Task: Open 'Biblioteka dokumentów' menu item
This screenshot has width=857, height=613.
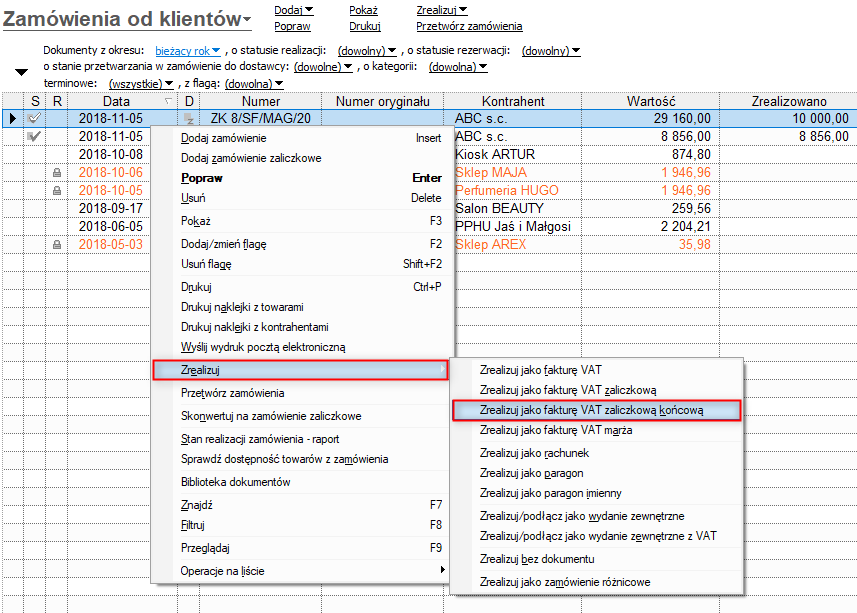Action: 301,482
